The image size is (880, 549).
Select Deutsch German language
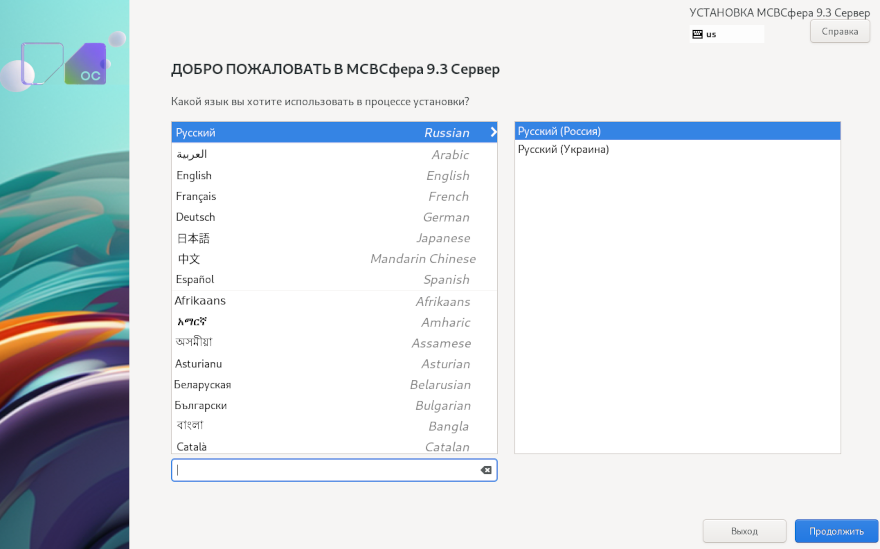point(334,217)
